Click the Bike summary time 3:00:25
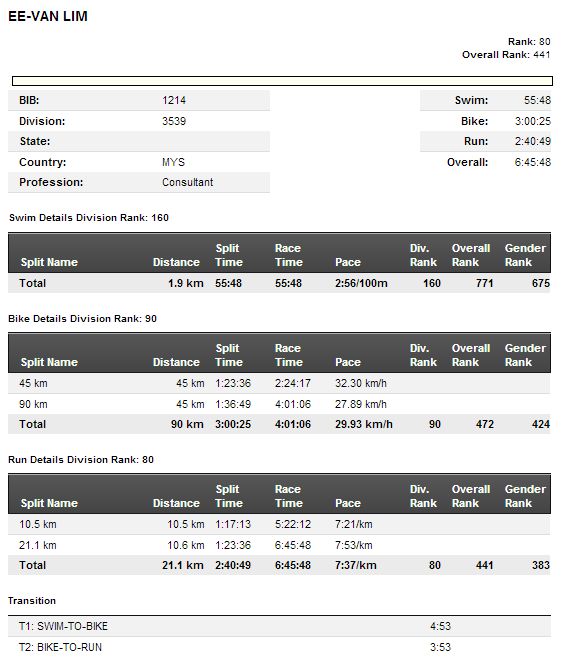The height and width of the screenshot is (663, 567). tap(533, 121)
